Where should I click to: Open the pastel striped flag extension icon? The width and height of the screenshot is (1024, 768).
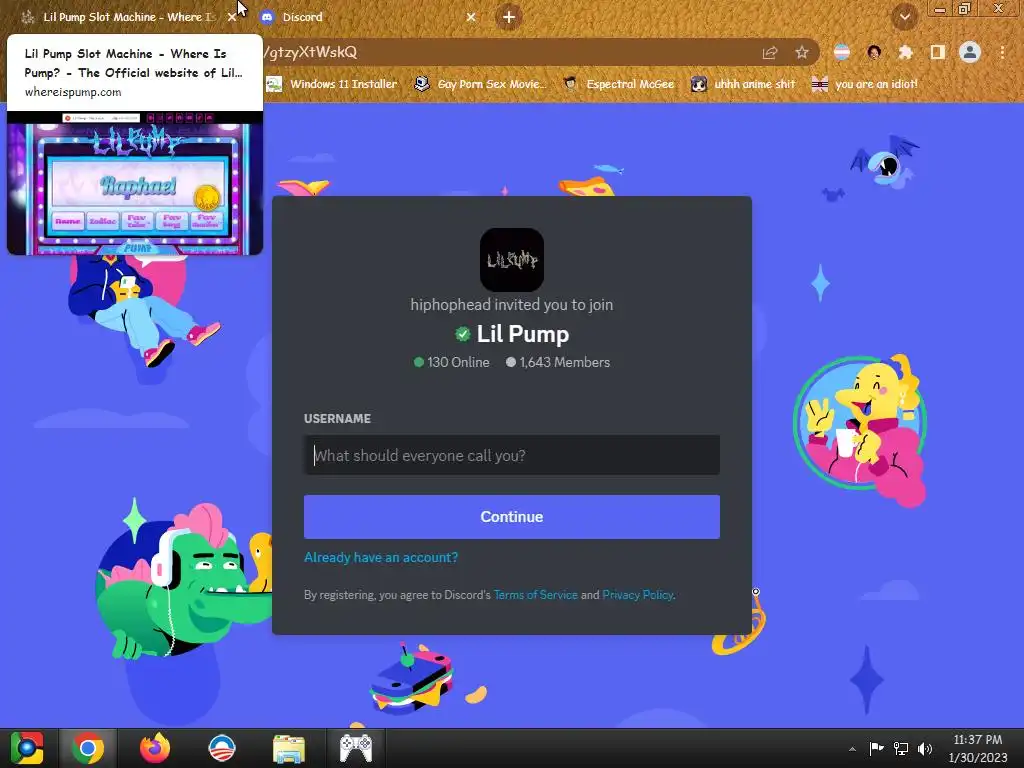coord(842,52)
